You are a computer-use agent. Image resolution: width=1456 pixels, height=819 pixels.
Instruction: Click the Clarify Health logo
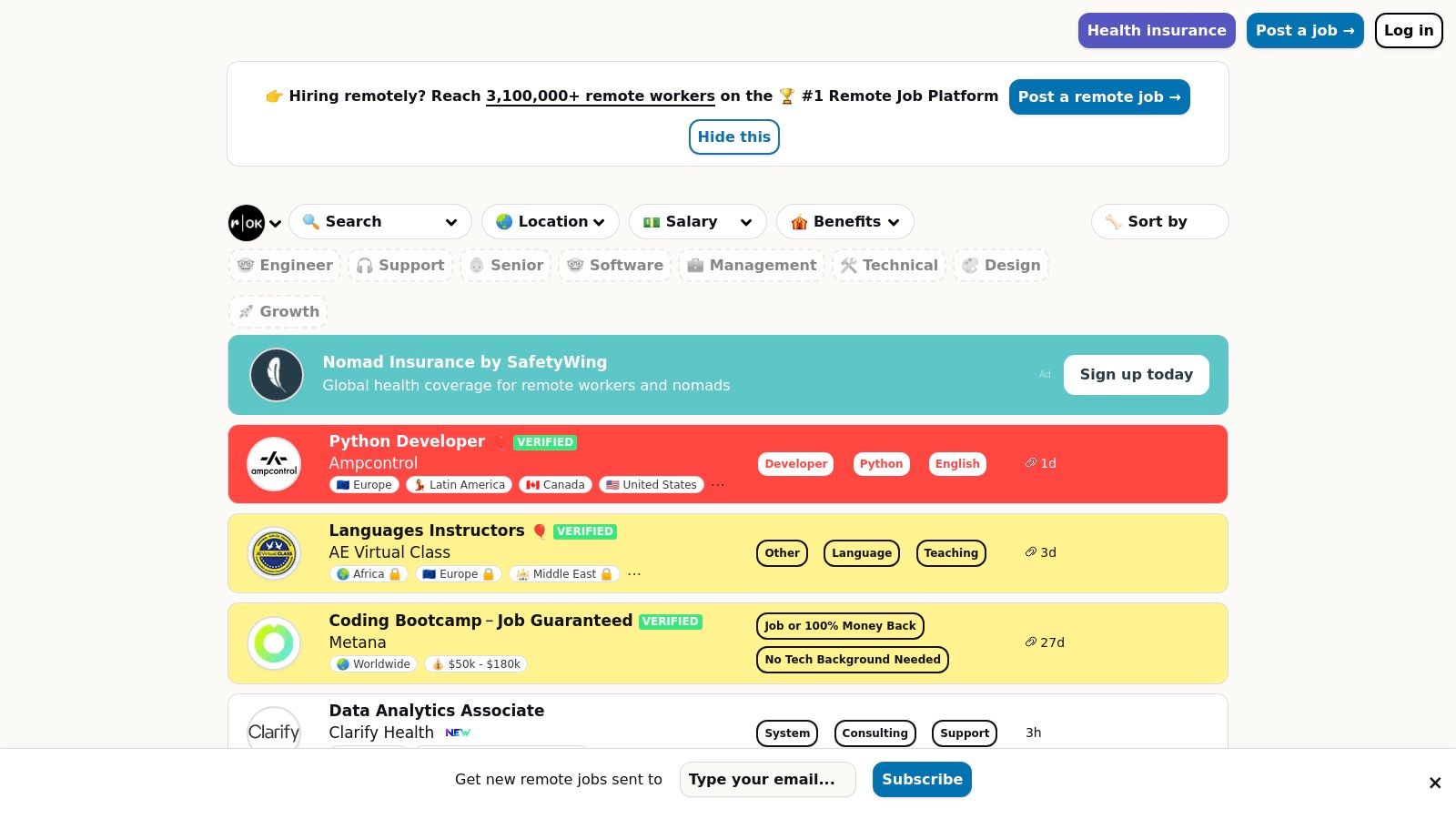[x=274, y=732]
